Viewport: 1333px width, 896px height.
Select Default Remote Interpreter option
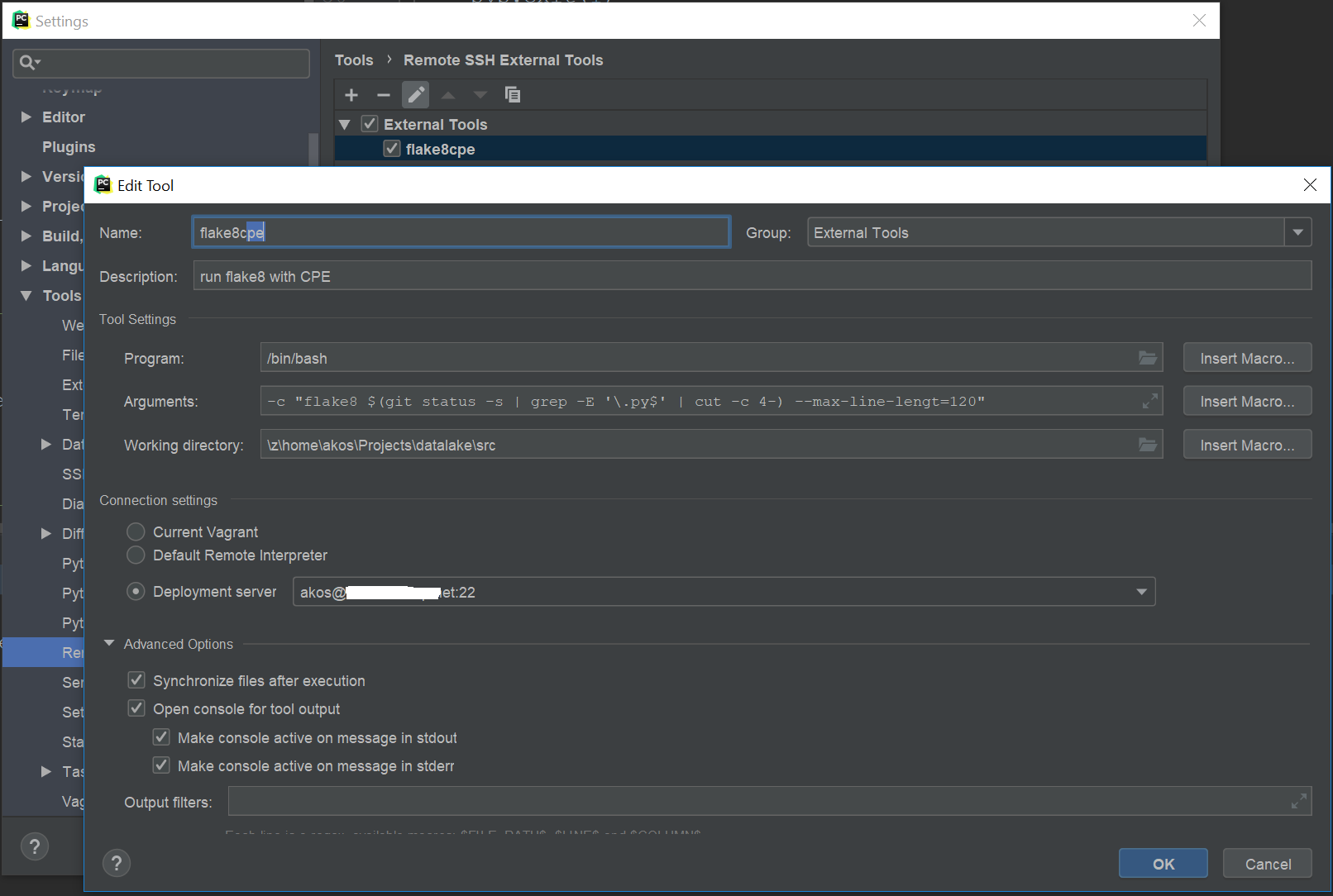coord(136,555)
